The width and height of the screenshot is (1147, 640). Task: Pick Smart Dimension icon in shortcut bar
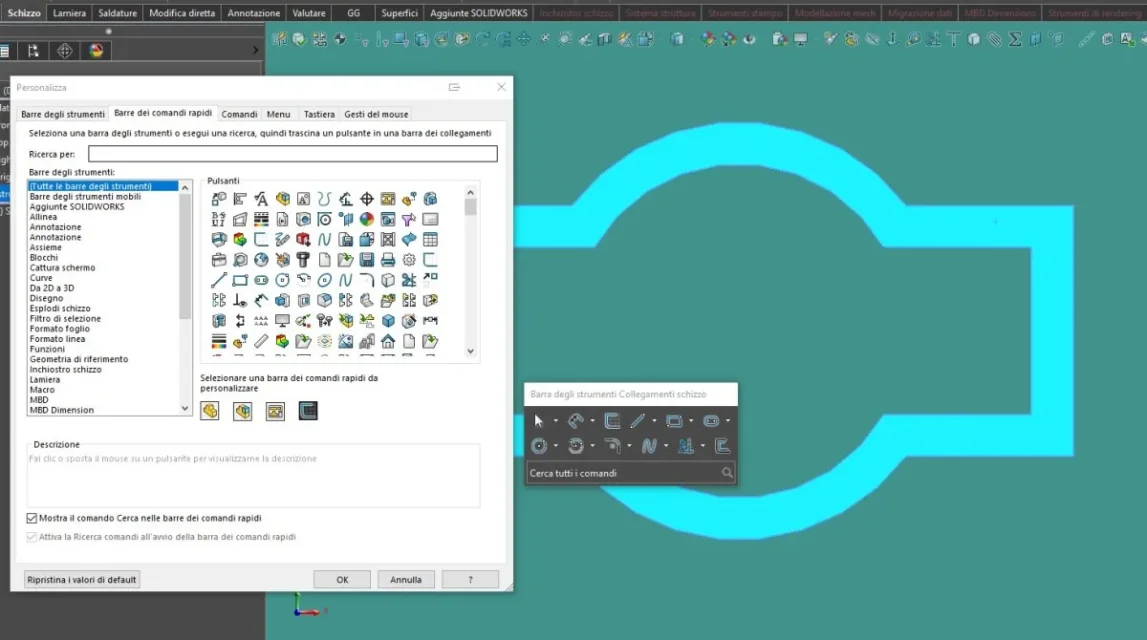click(576, 421)
